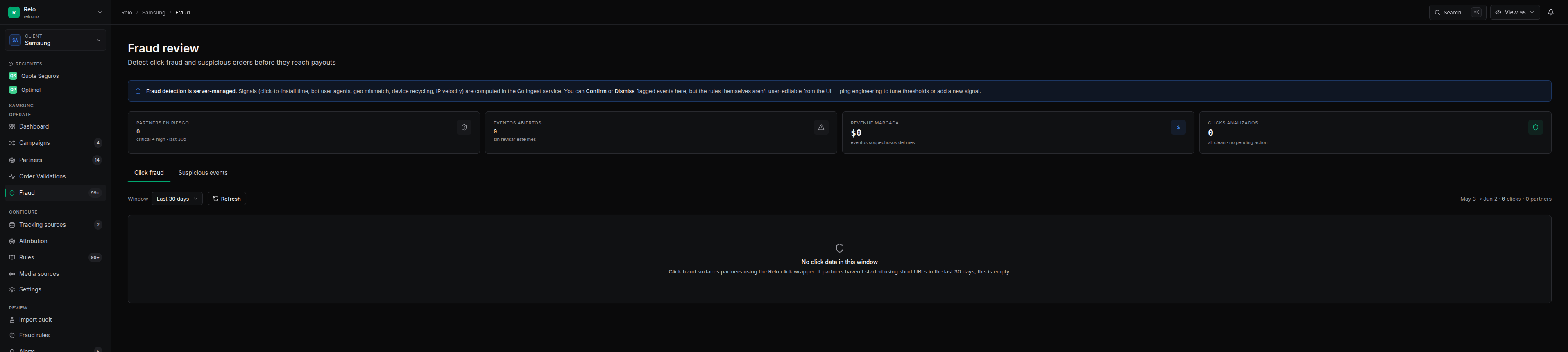Open Partners in the sidebar
Screen dimensions: 1568x352
tap(55, 160)
